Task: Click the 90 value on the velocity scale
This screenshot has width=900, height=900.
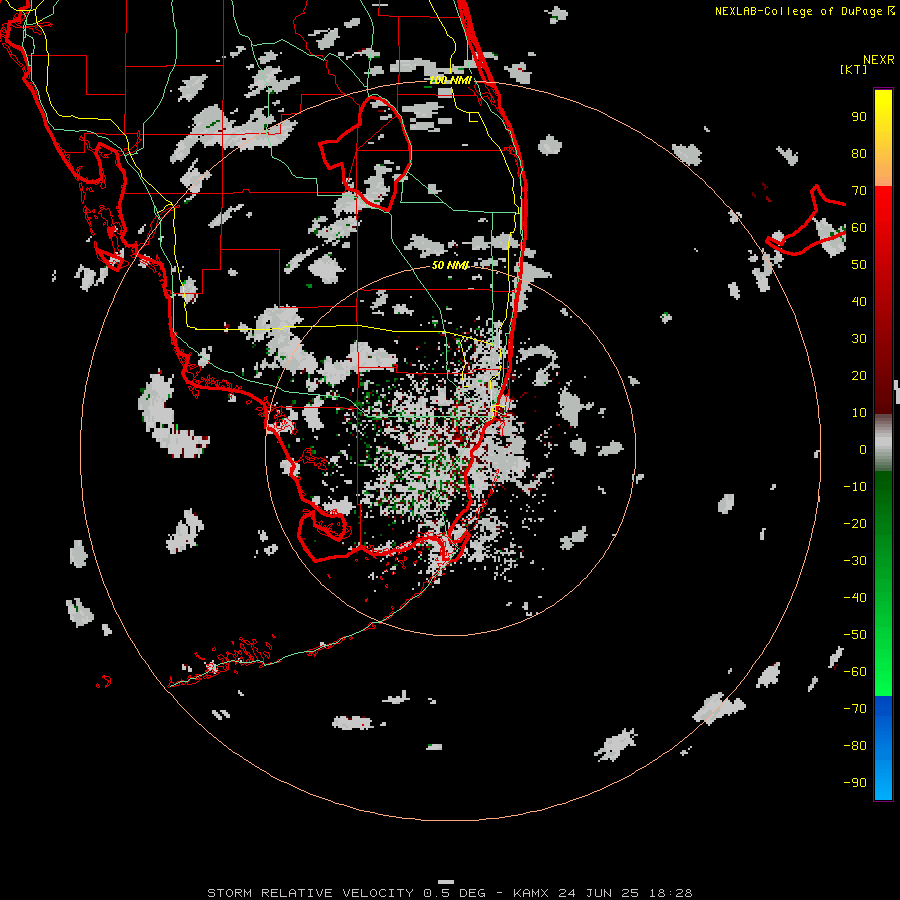Action: coord(859,117)
